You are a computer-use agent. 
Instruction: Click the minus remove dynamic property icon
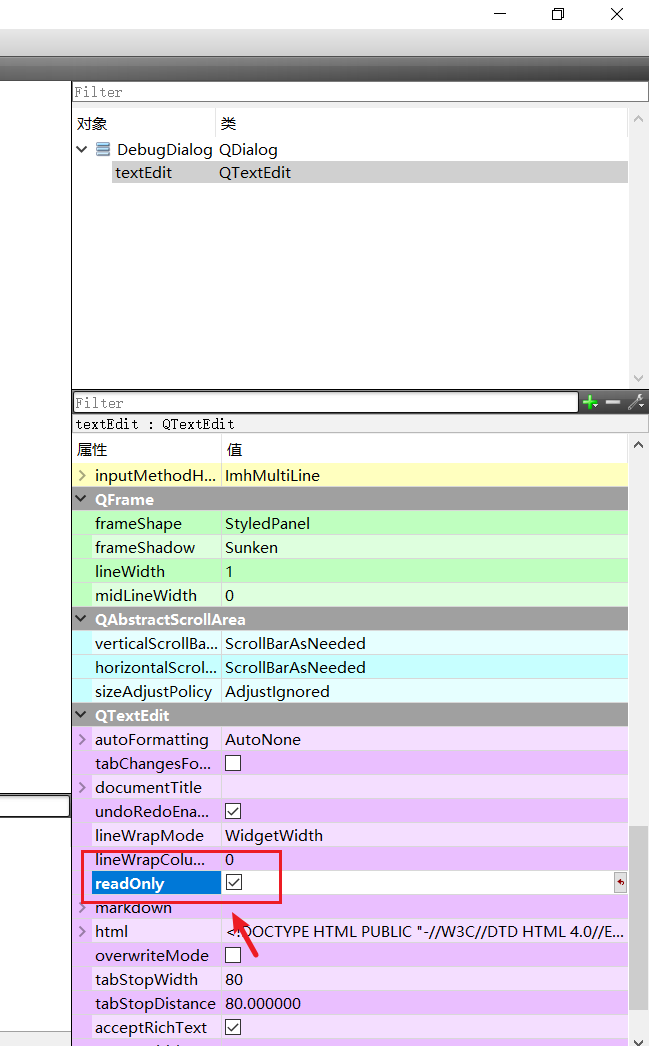613,402
